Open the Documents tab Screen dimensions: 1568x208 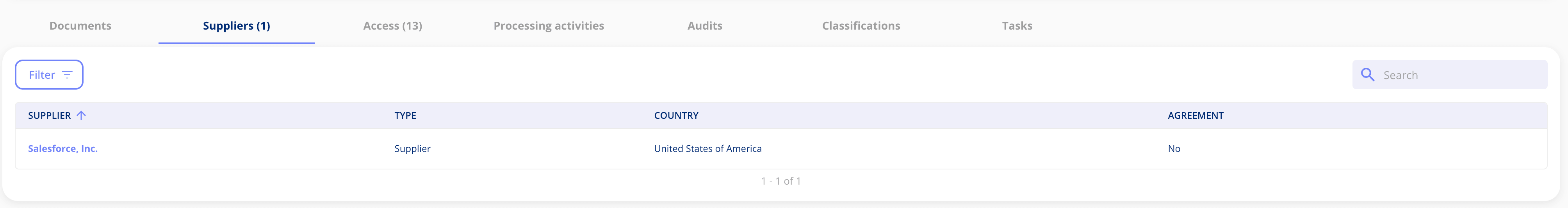click(80, 25)
